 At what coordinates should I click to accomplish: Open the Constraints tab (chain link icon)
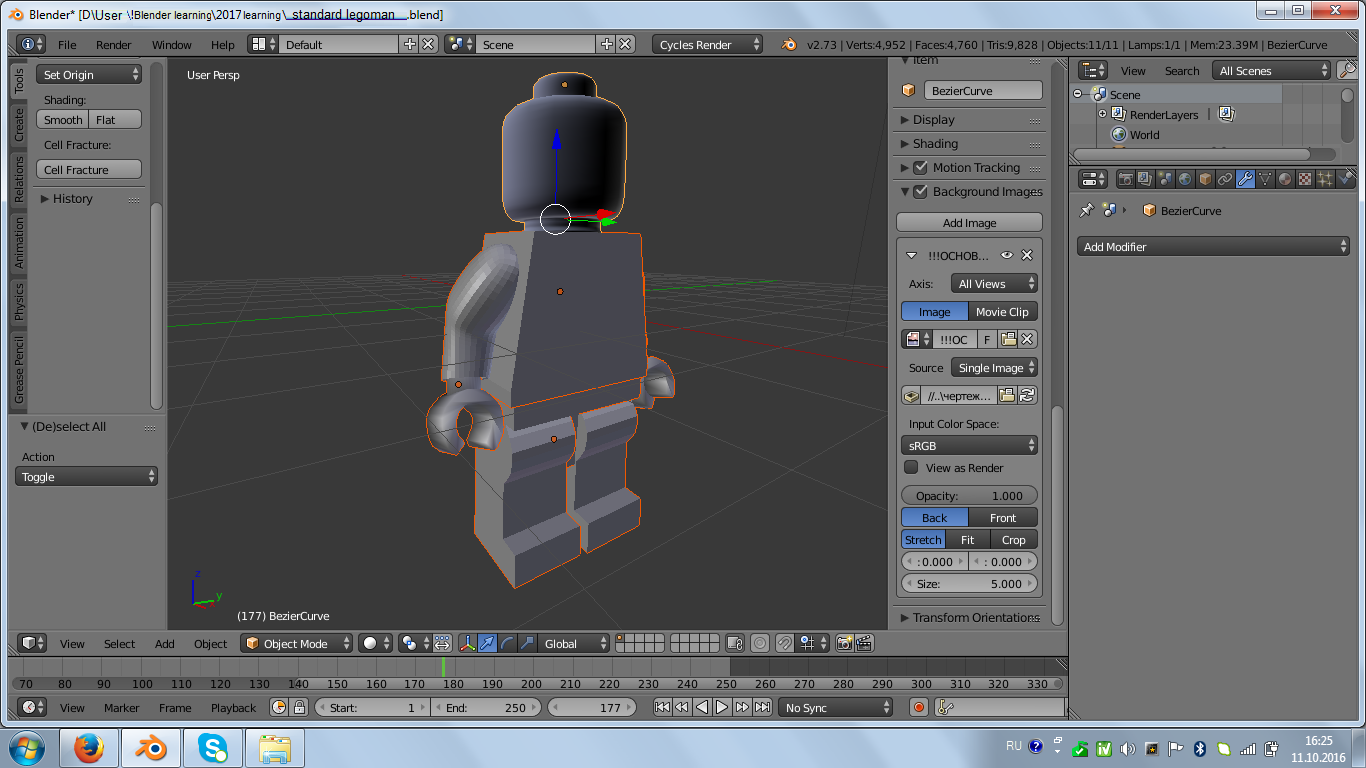coord(1227,178)
